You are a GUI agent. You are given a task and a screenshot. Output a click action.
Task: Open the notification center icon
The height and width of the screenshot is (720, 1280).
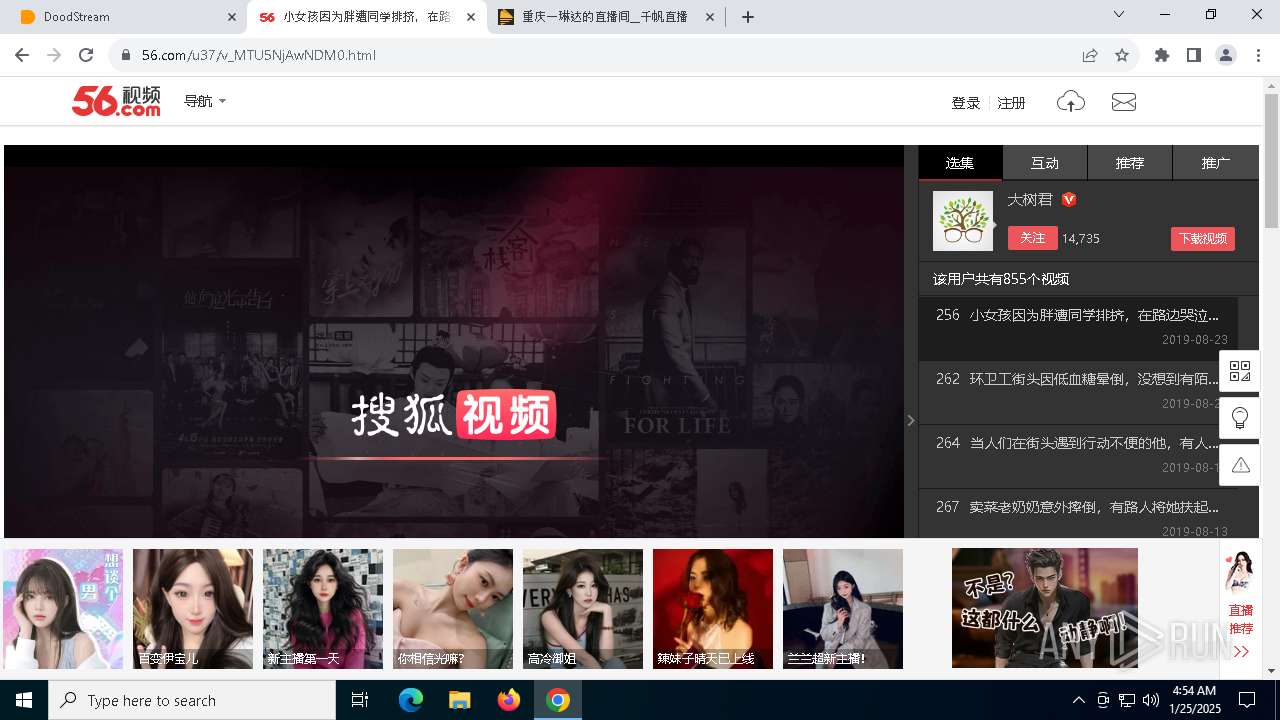click(x=1247, y=700)
